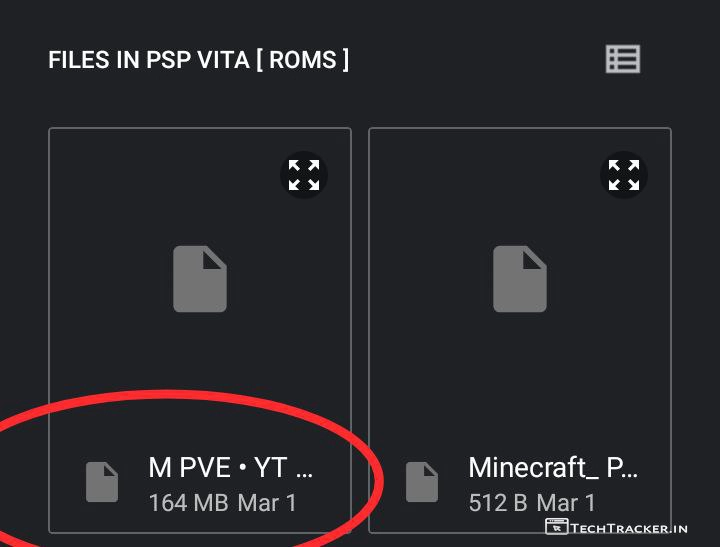This screenshot has width=720, height=547.
Task: Click Mar 1 date on M PVE file
Action: coord(267,502)
